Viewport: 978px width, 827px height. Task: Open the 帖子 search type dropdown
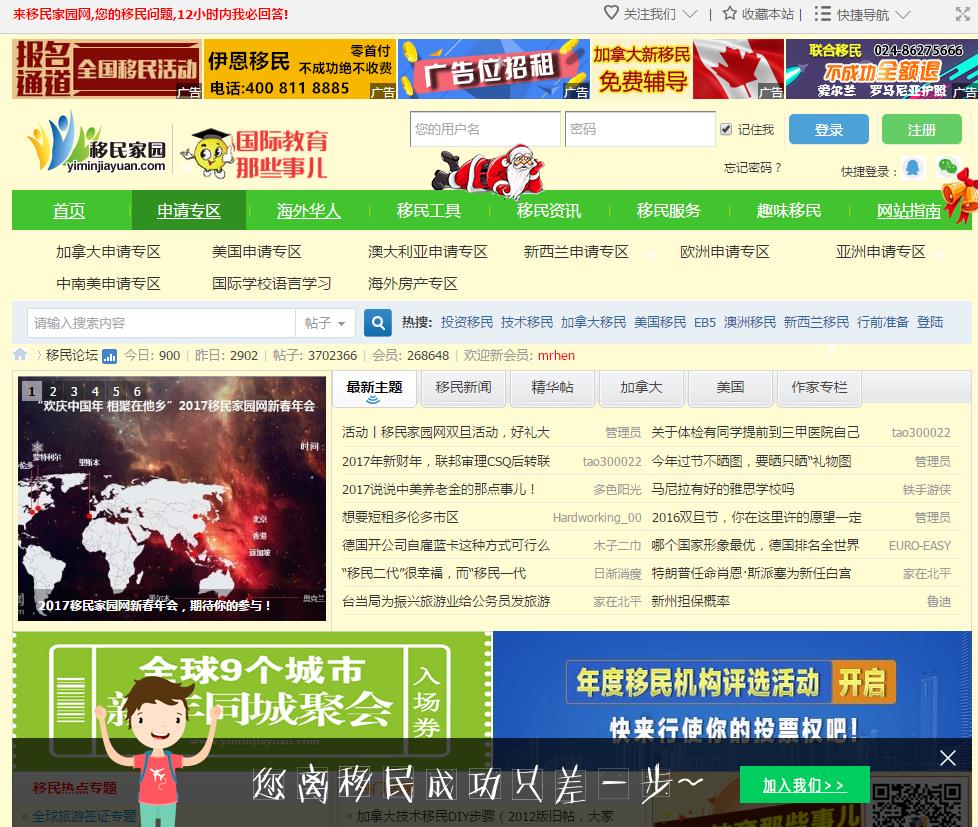(x=325, y=323)
